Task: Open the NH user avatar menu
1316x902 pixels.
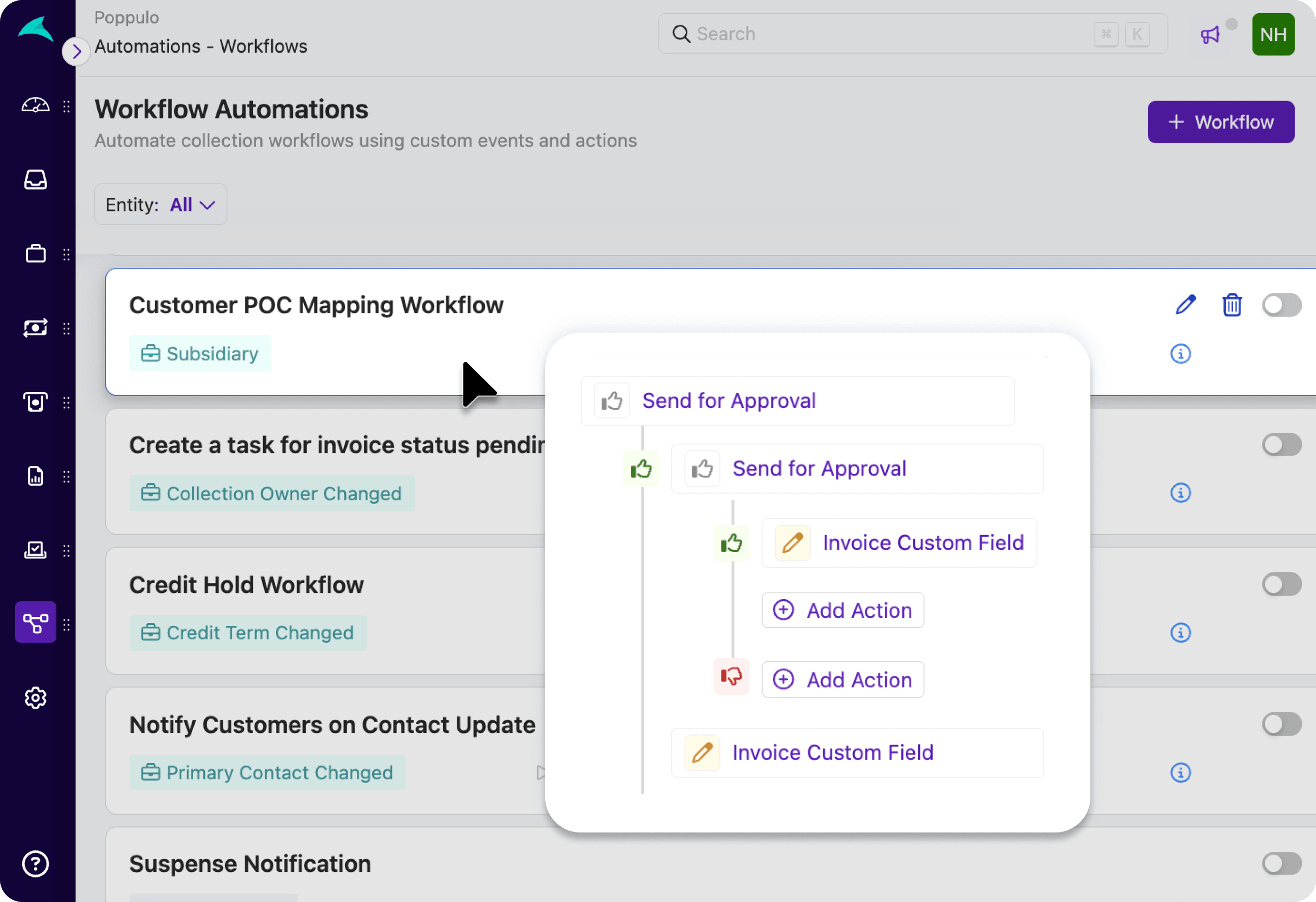Action: [x=1273, y=34]
